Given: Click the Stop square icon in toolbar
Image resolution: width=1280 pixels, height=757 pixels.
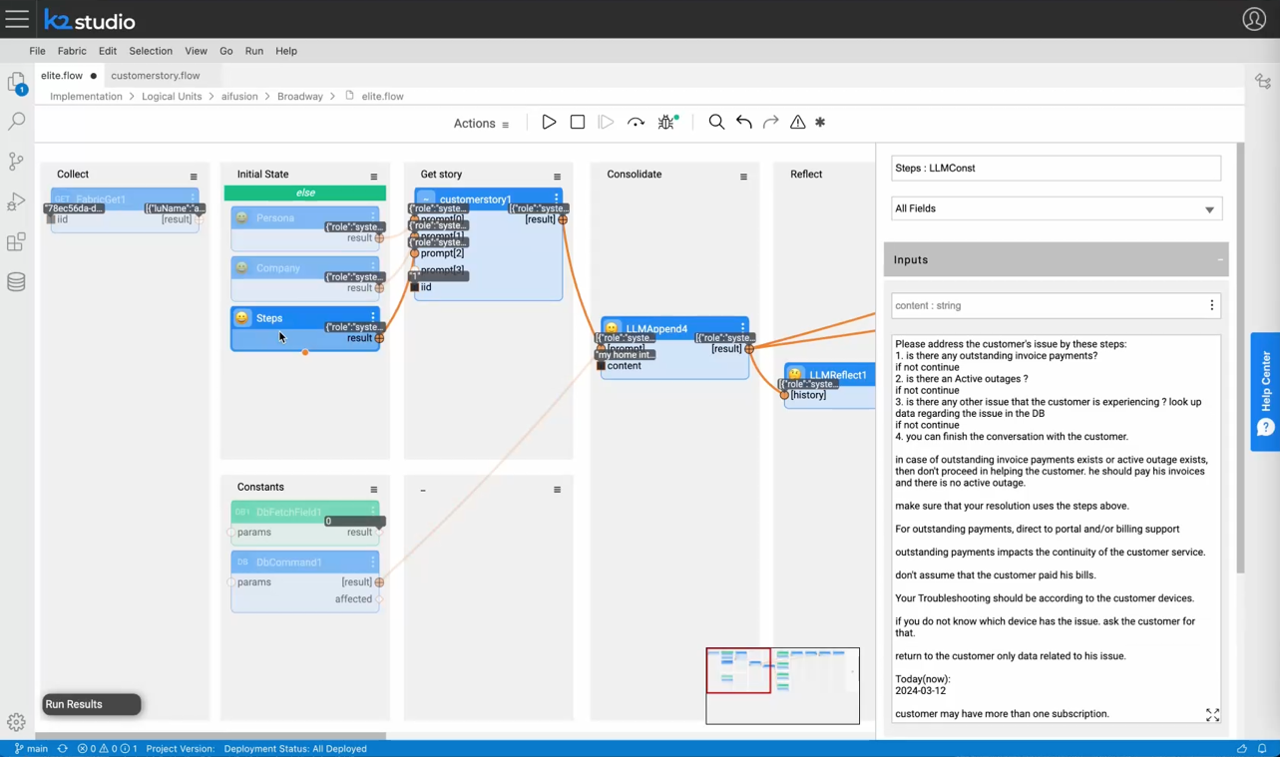Looking at the screenshot, I should pos(577,122).
